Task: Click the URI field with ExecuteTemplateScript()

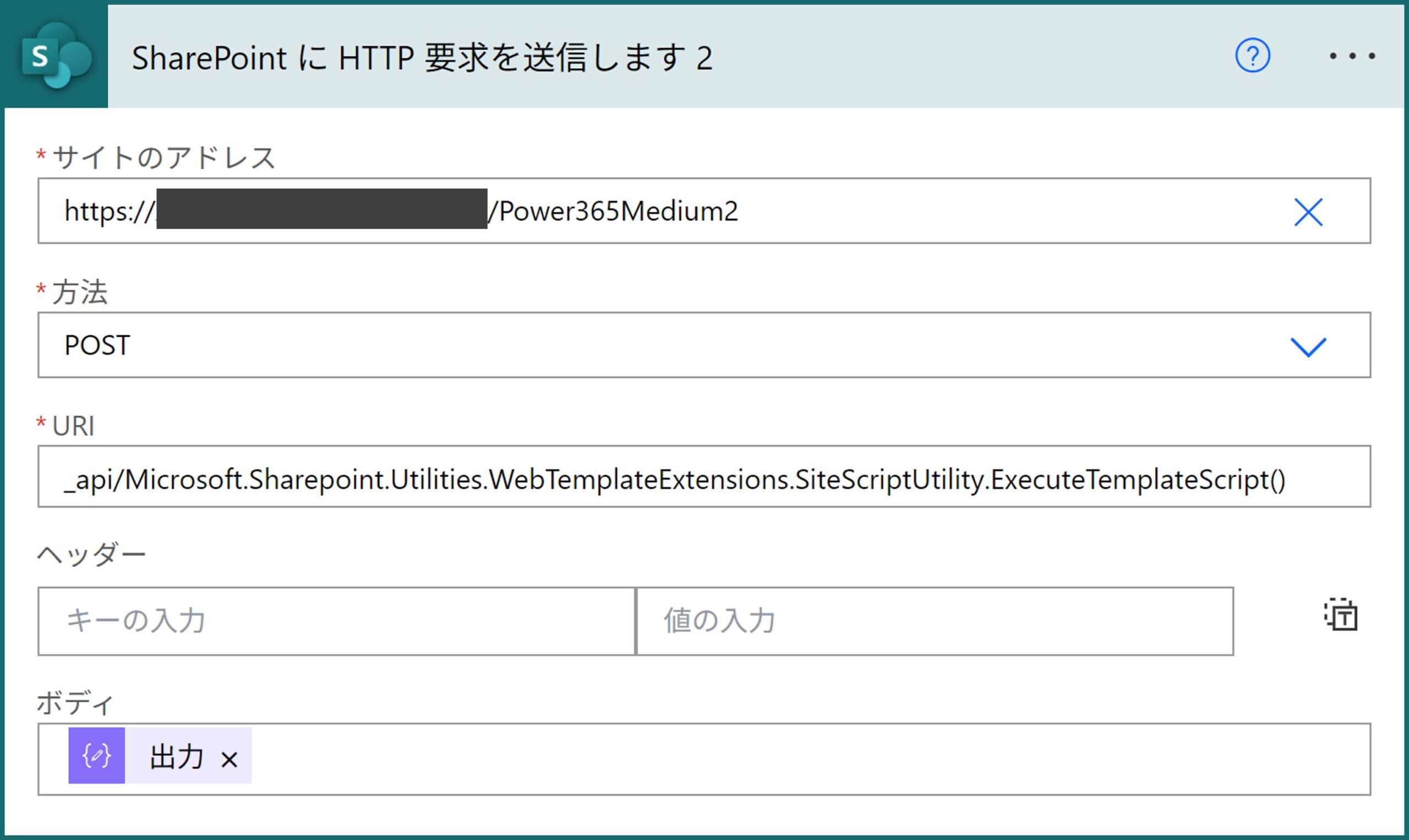Action: pos(704,476)
